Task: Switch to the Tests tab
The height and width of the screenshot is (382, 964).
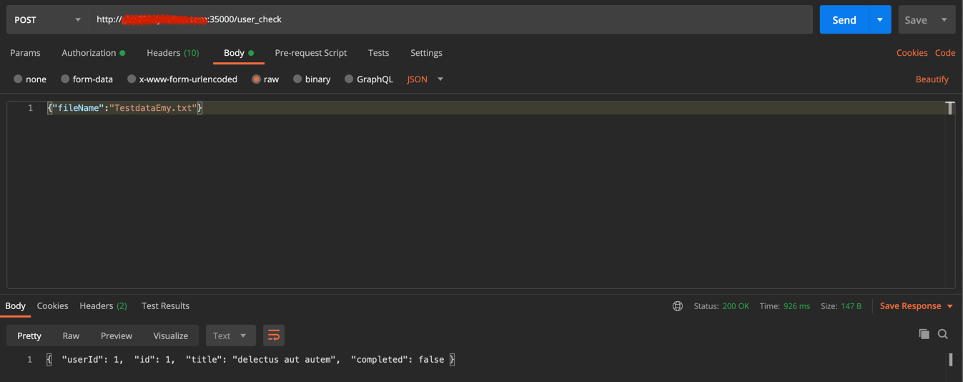Action: point(378,53)
